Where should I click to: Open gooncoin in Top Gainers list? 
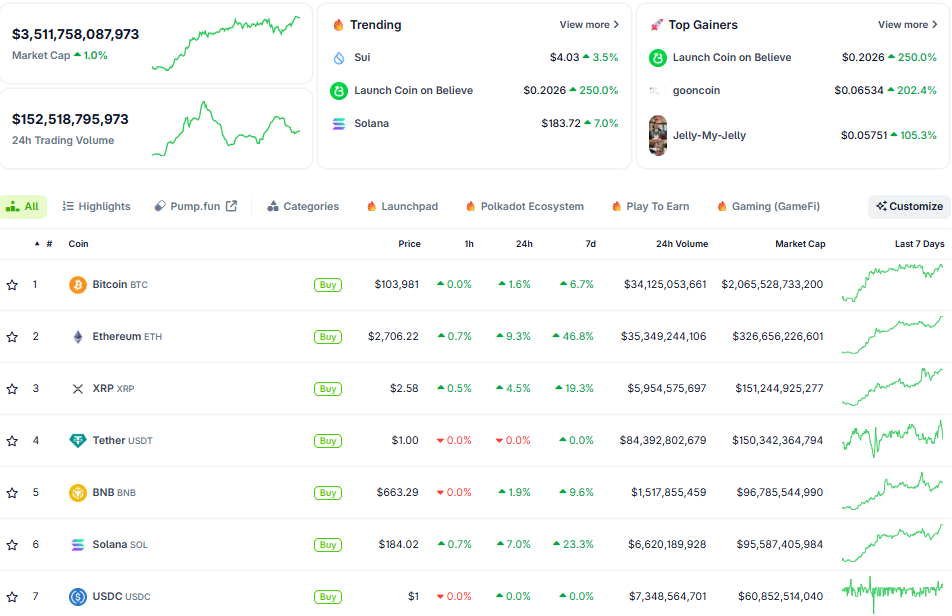coord(696,91)
